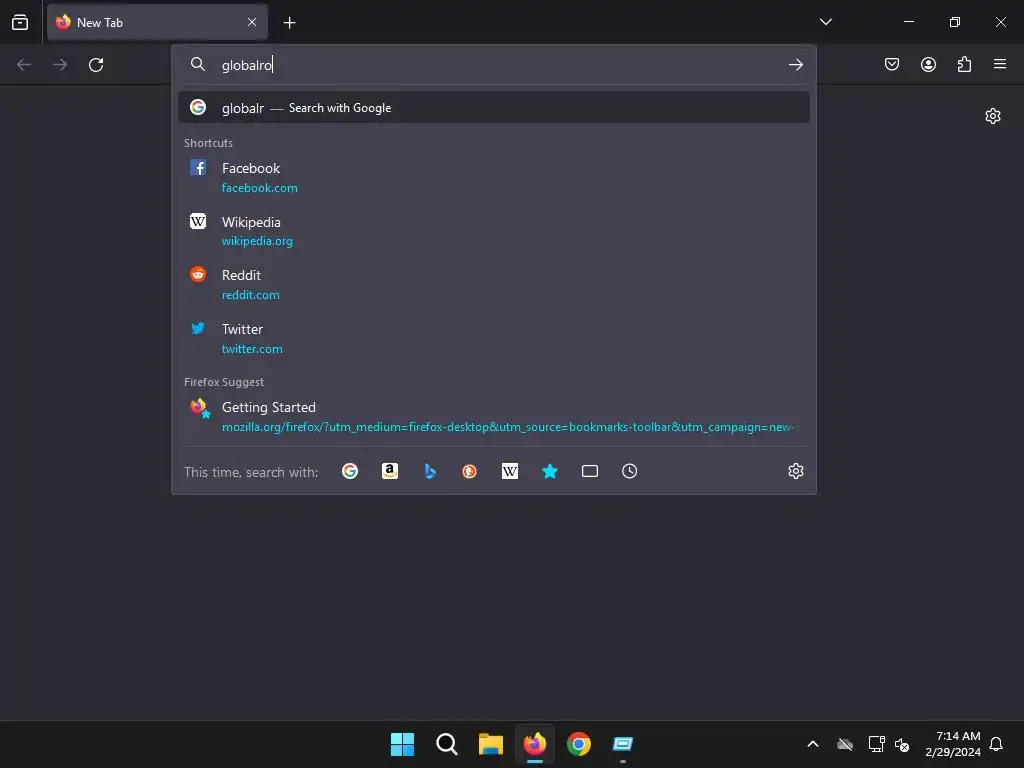Click the Wikipedia W favicon in shortcuts
The image size is (1024, 768).
198,221
